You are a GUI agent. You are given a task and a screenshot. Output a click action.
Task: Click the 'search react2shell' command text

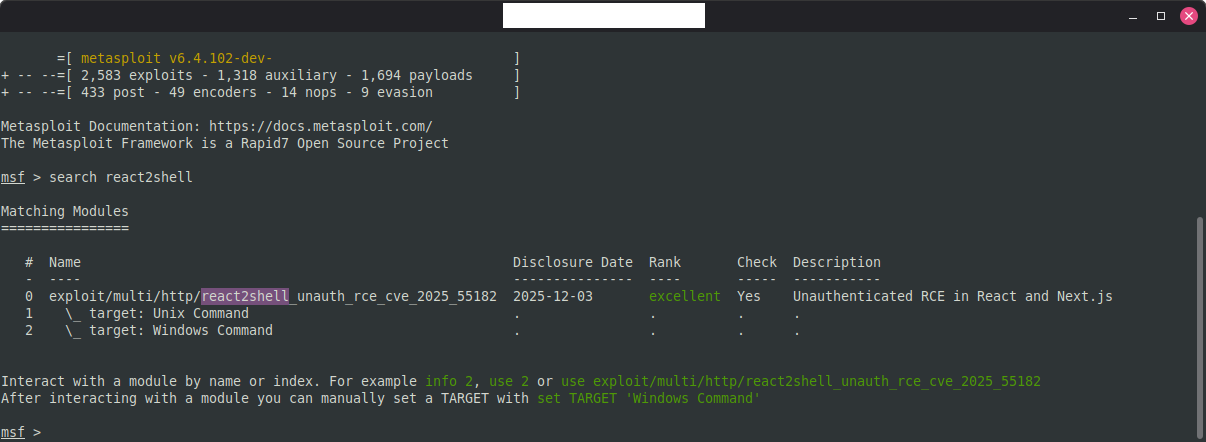[121, 177]
